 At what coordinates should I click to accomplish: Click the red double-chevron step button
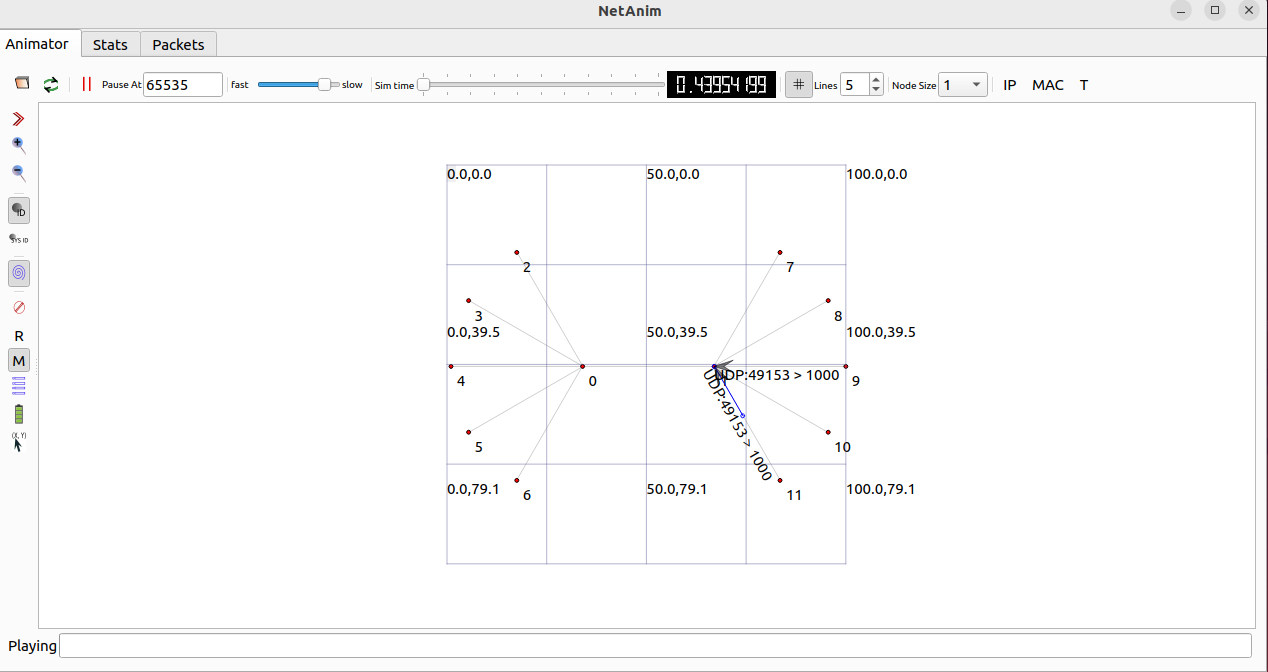pos(18,119)
